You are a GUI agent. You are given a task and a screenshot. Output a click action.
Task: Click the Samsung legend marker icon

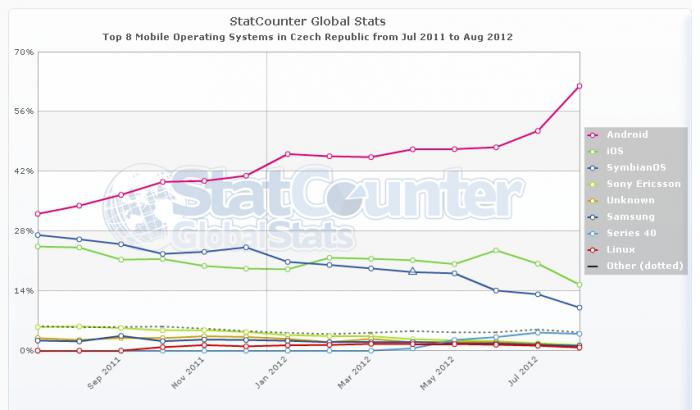click(594, 217)
